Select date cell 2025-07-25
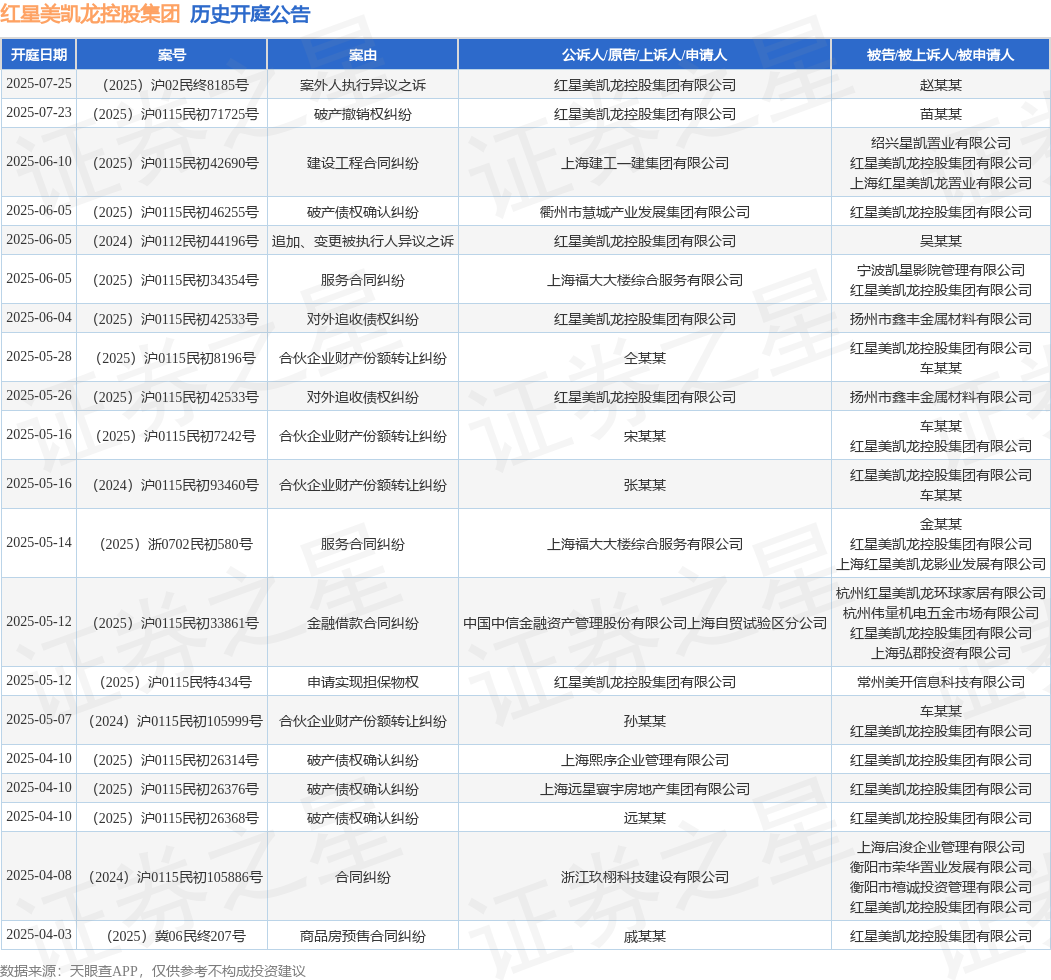The image size is (1051, 980). pos(39,83)
